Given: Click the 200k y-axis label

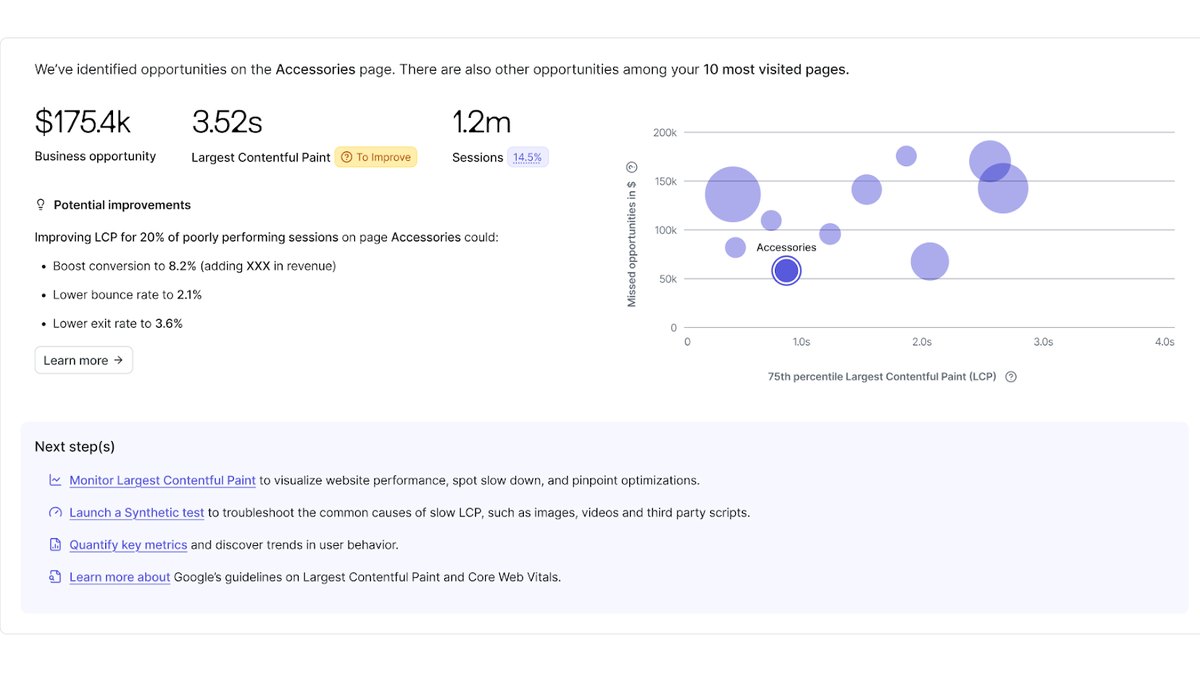Looking at the screenshot, I should [665, 133].
